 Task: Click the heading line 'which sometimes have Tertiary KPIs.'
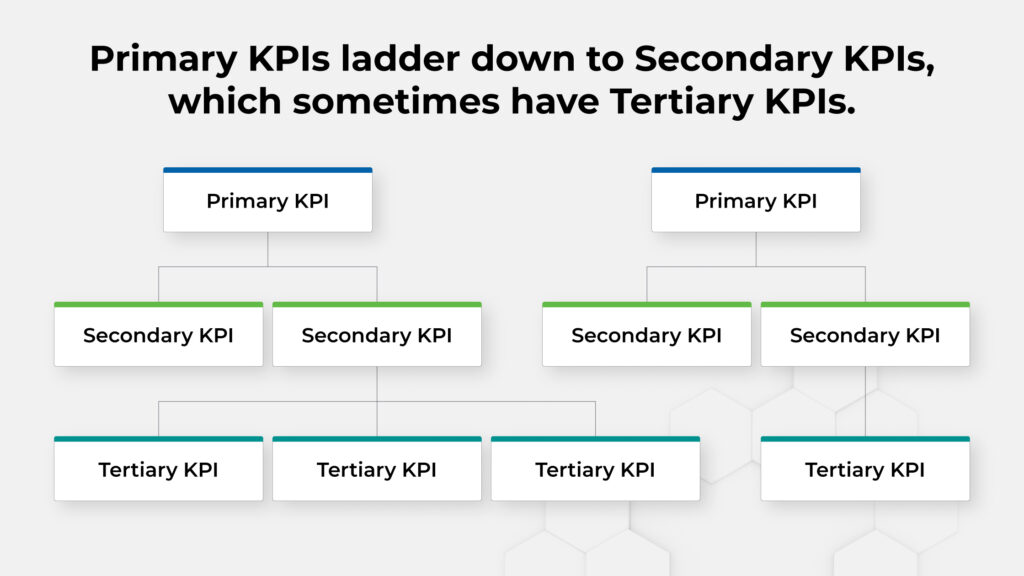pos(512,102)
